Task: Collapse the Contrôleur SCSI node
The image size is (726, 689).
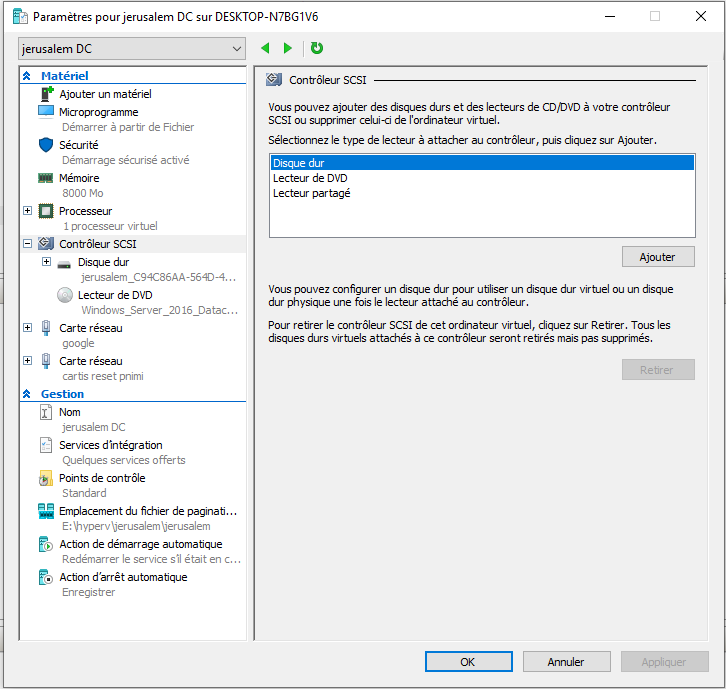Action: [28, 244]
